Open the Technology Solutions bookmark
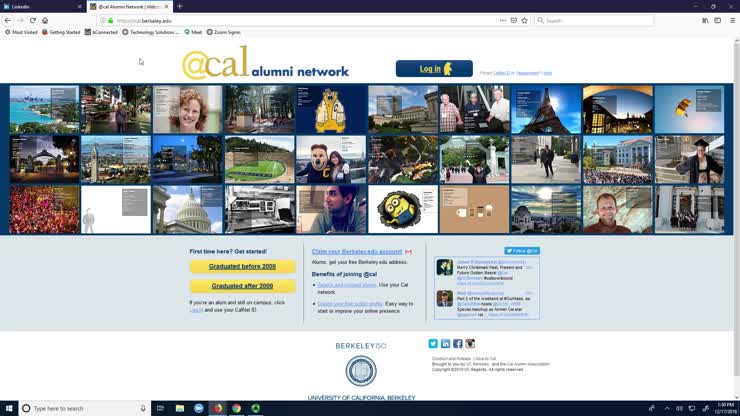This screenshot has height=416, width=740. (151, 32)
